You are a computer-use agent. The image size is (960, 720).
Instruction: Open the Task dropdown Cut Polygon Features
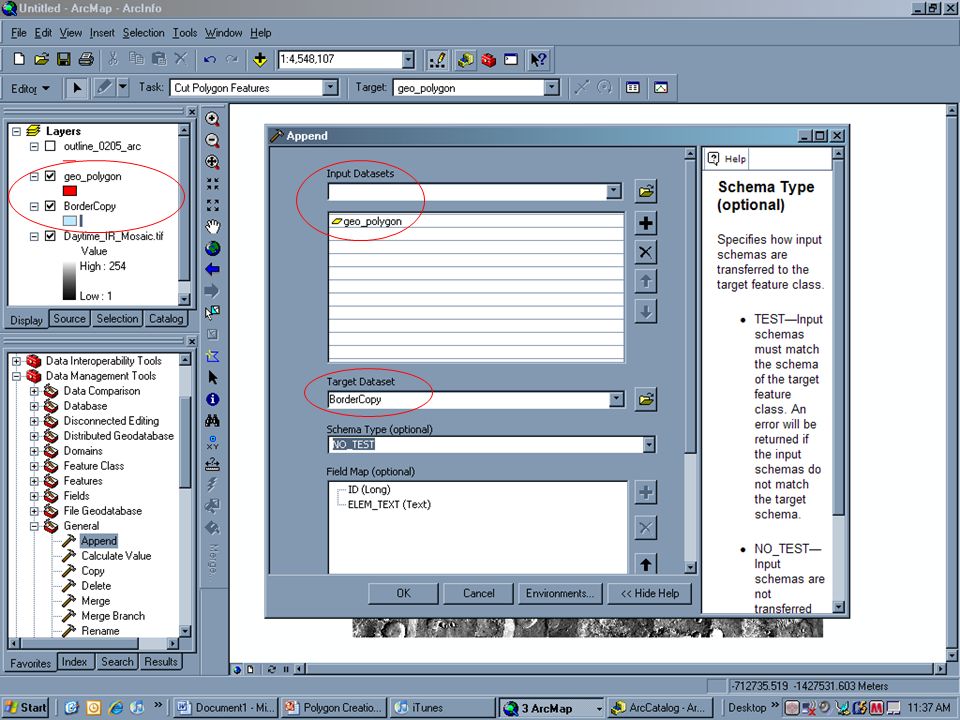331,88
